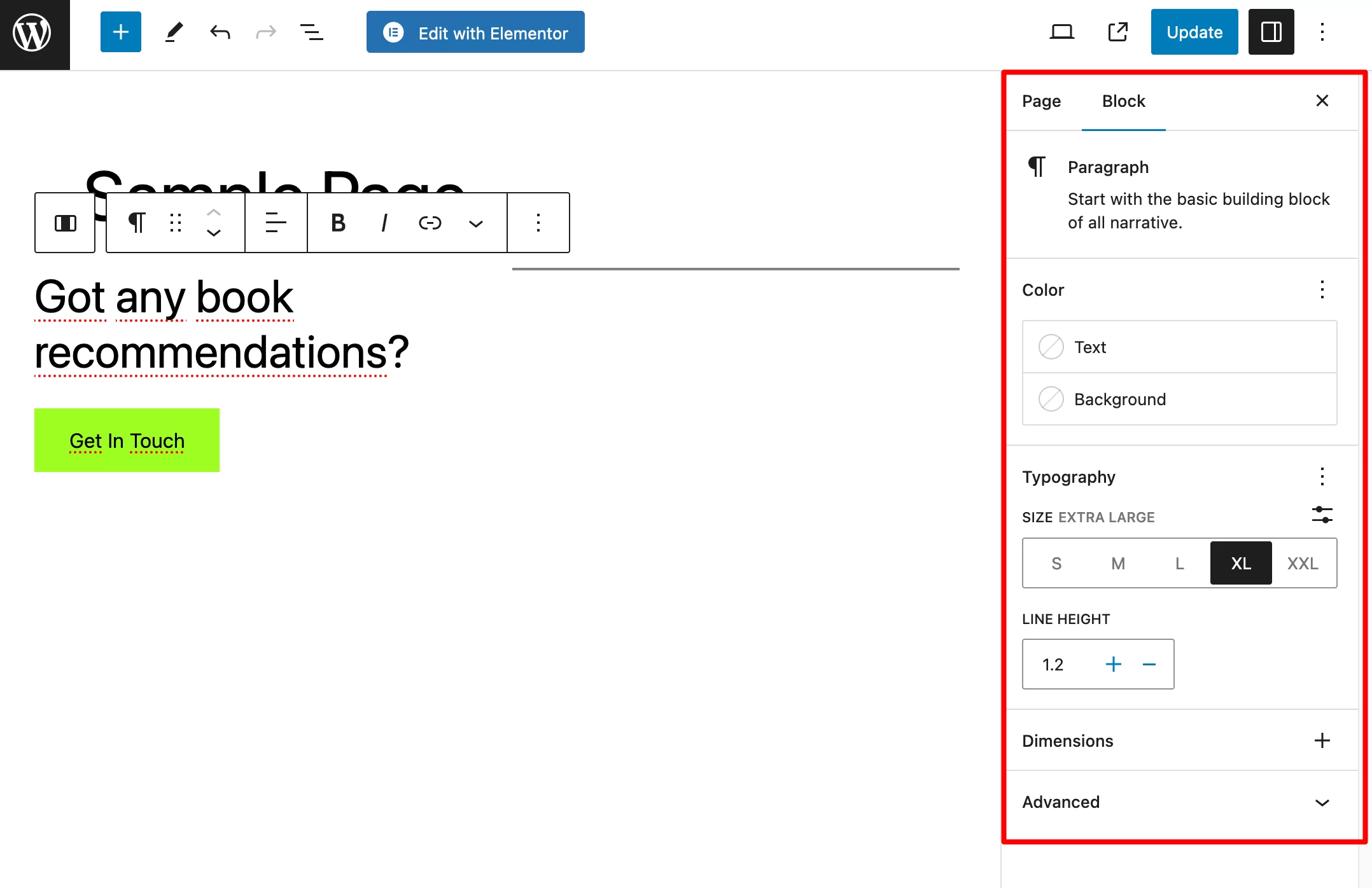The width and height of the screenshot is (1372, 888).
Task: Click the text alignment icon
Action: 274,222
